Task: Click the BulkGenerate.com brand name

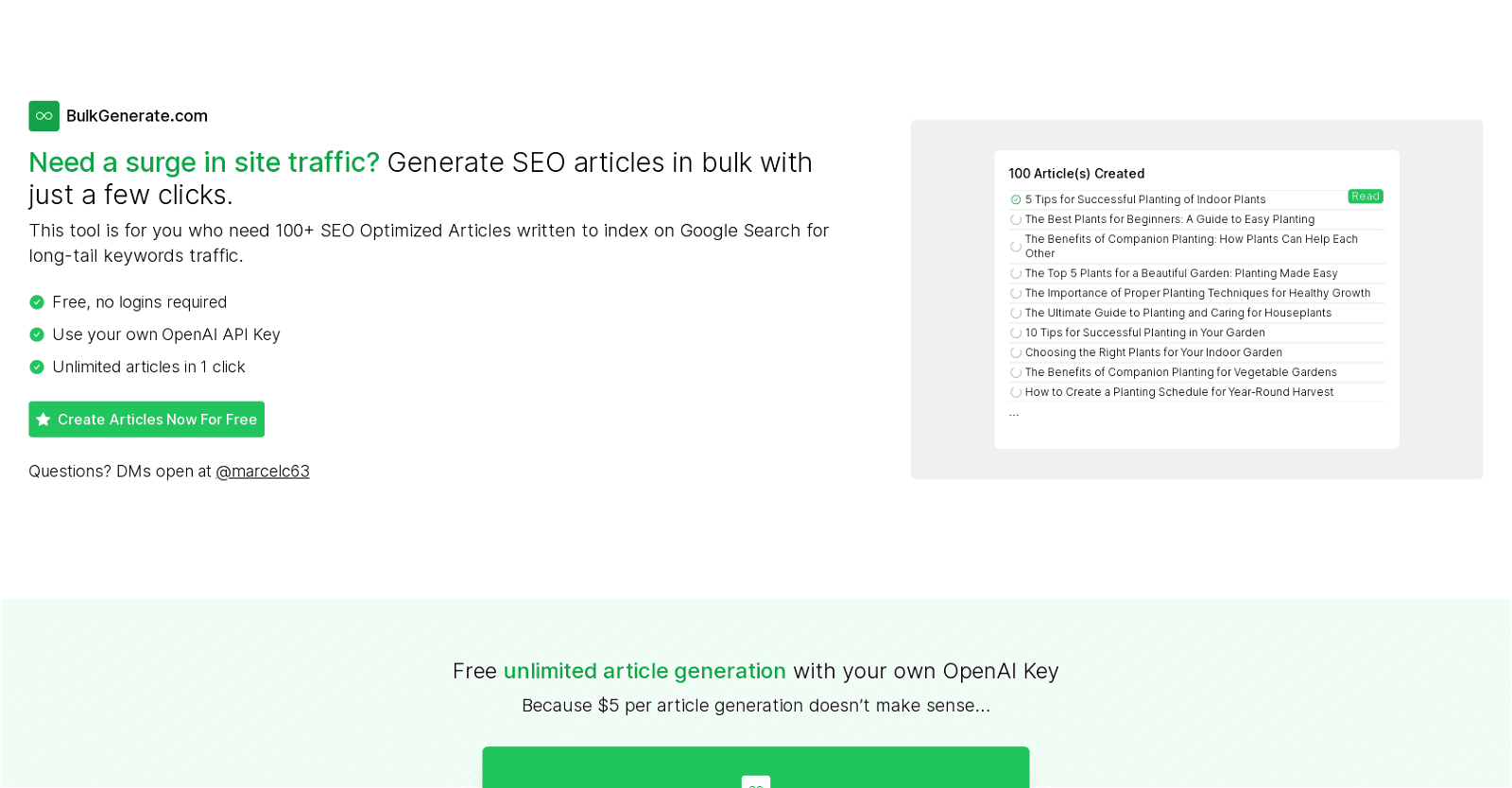Action: (137, 116)
